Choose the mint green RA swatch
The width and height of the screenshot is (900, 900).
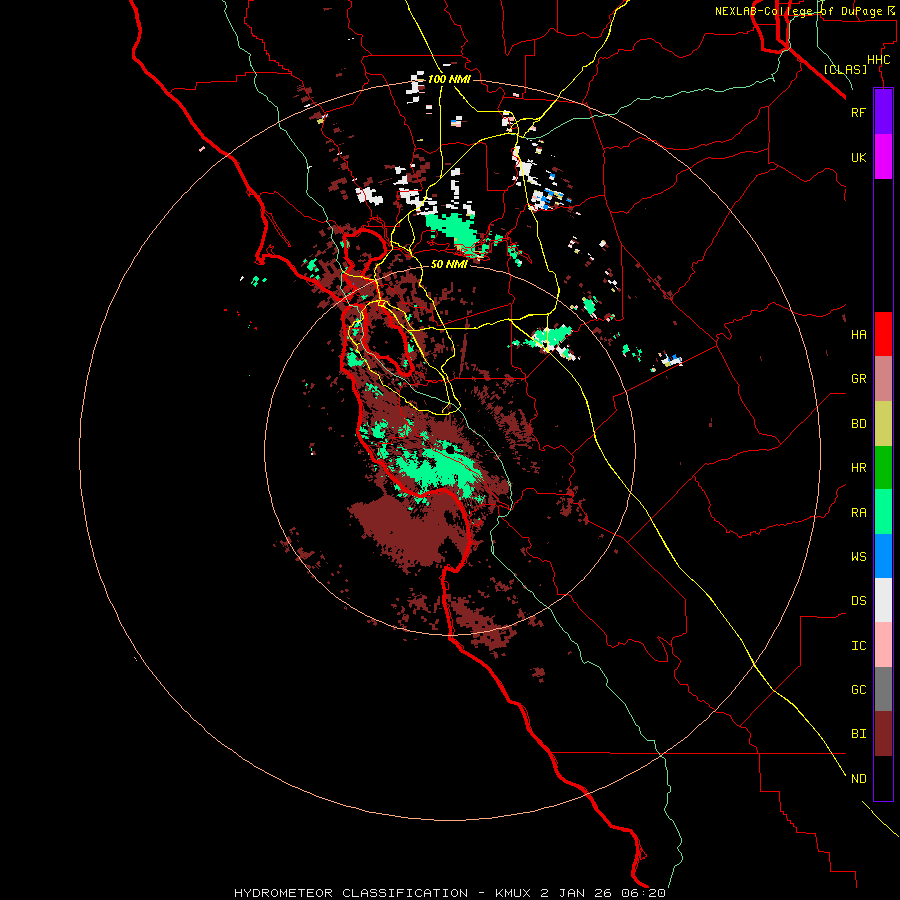click(x=883, y=512)
